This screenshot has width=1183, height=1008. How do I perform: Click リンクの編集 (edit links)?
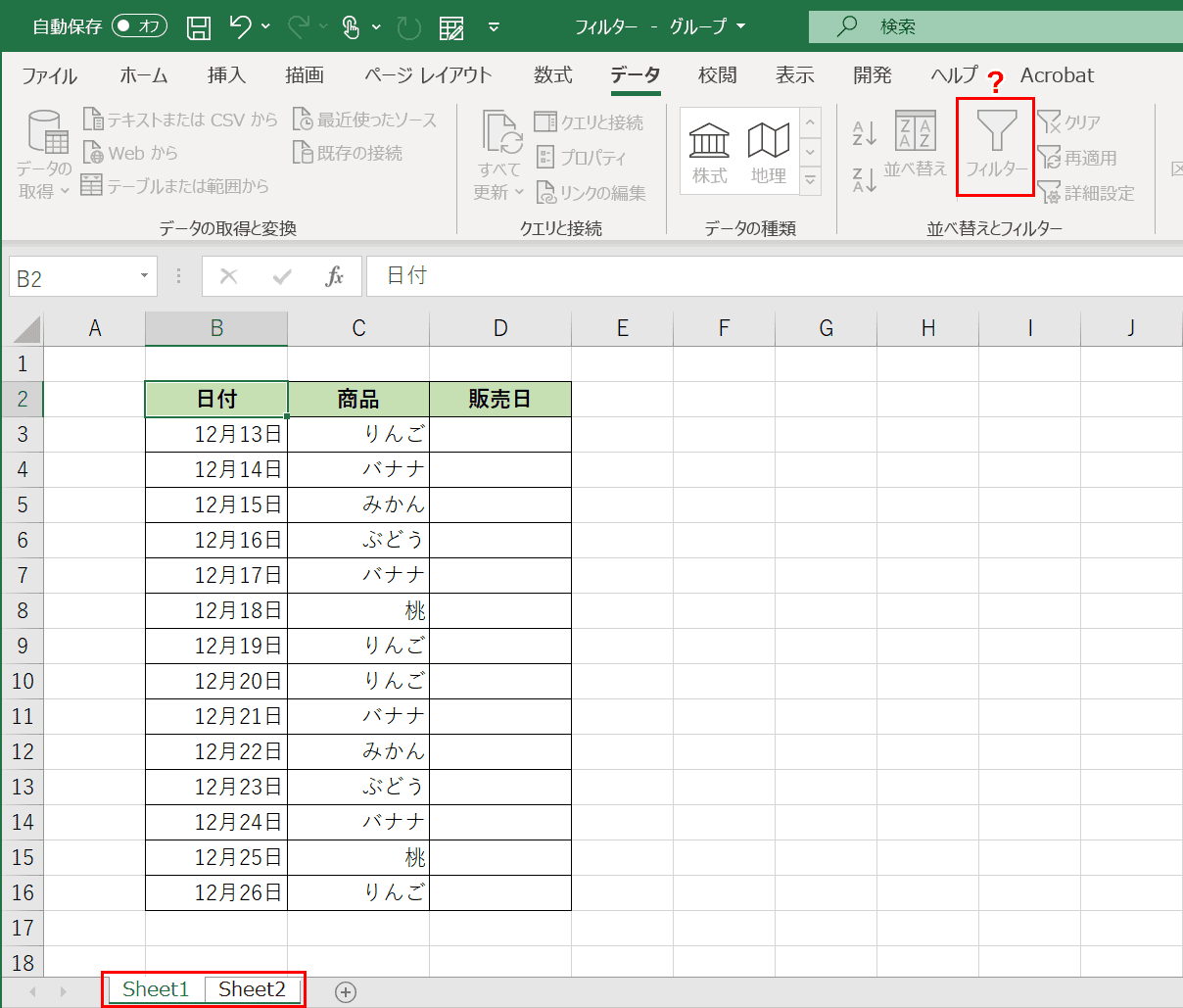click(591, 193)
